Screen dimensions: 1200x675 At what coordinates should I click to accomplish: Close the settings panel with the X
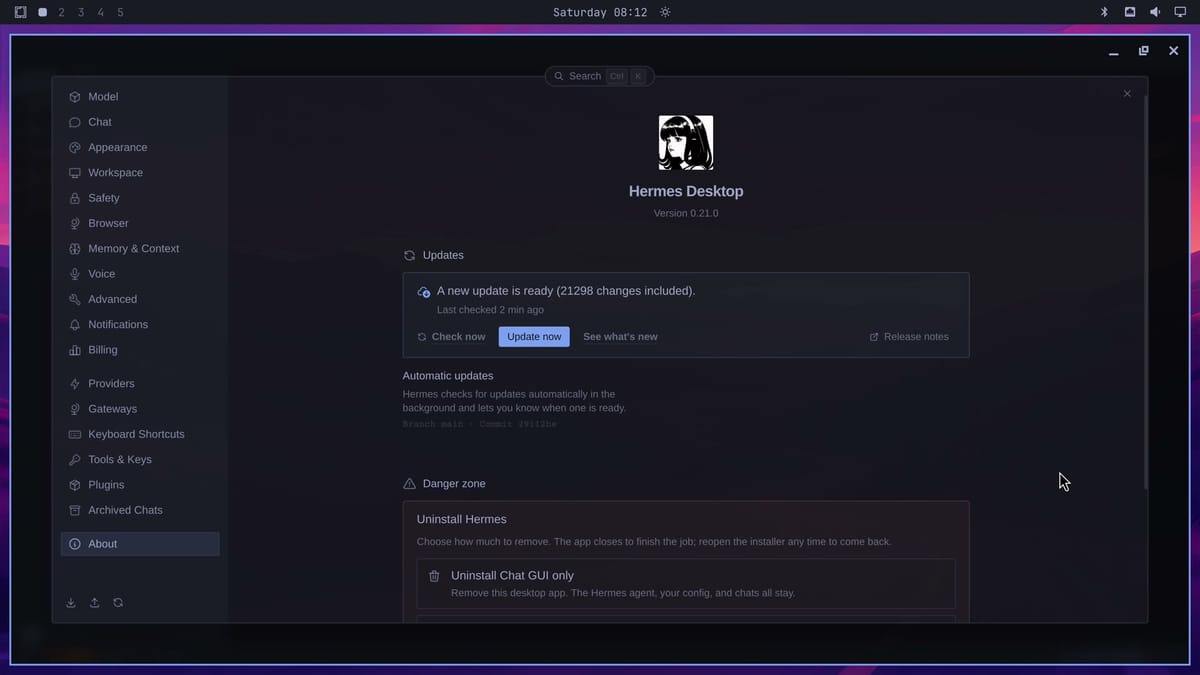point(1127,94)
